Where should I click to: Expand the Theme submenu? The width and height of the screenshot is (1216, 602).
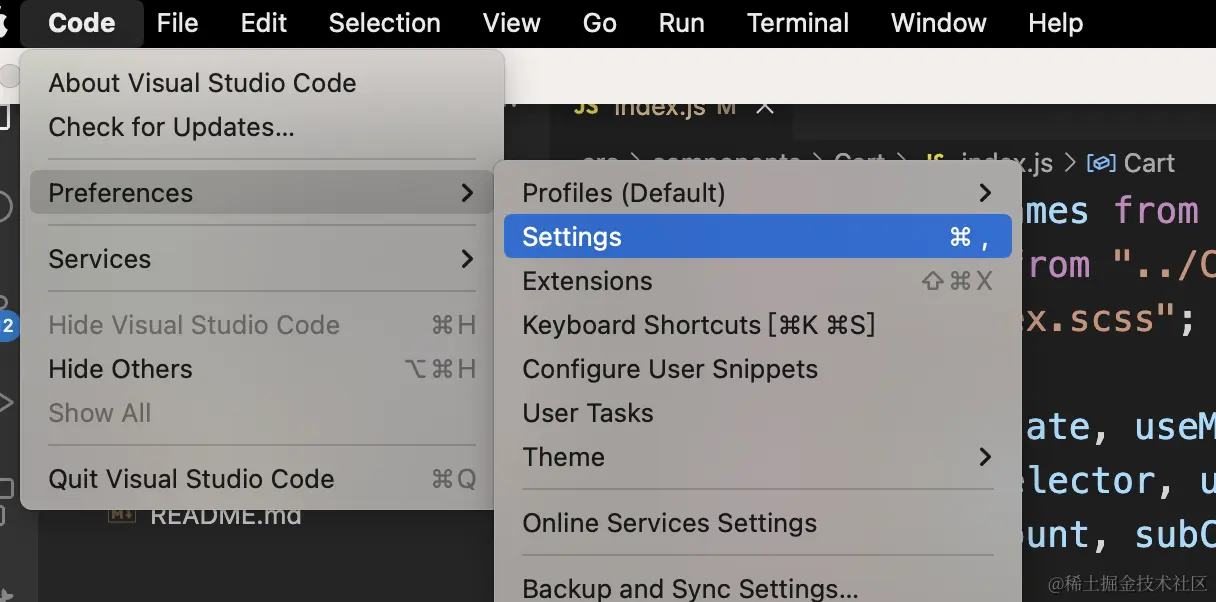564,457
